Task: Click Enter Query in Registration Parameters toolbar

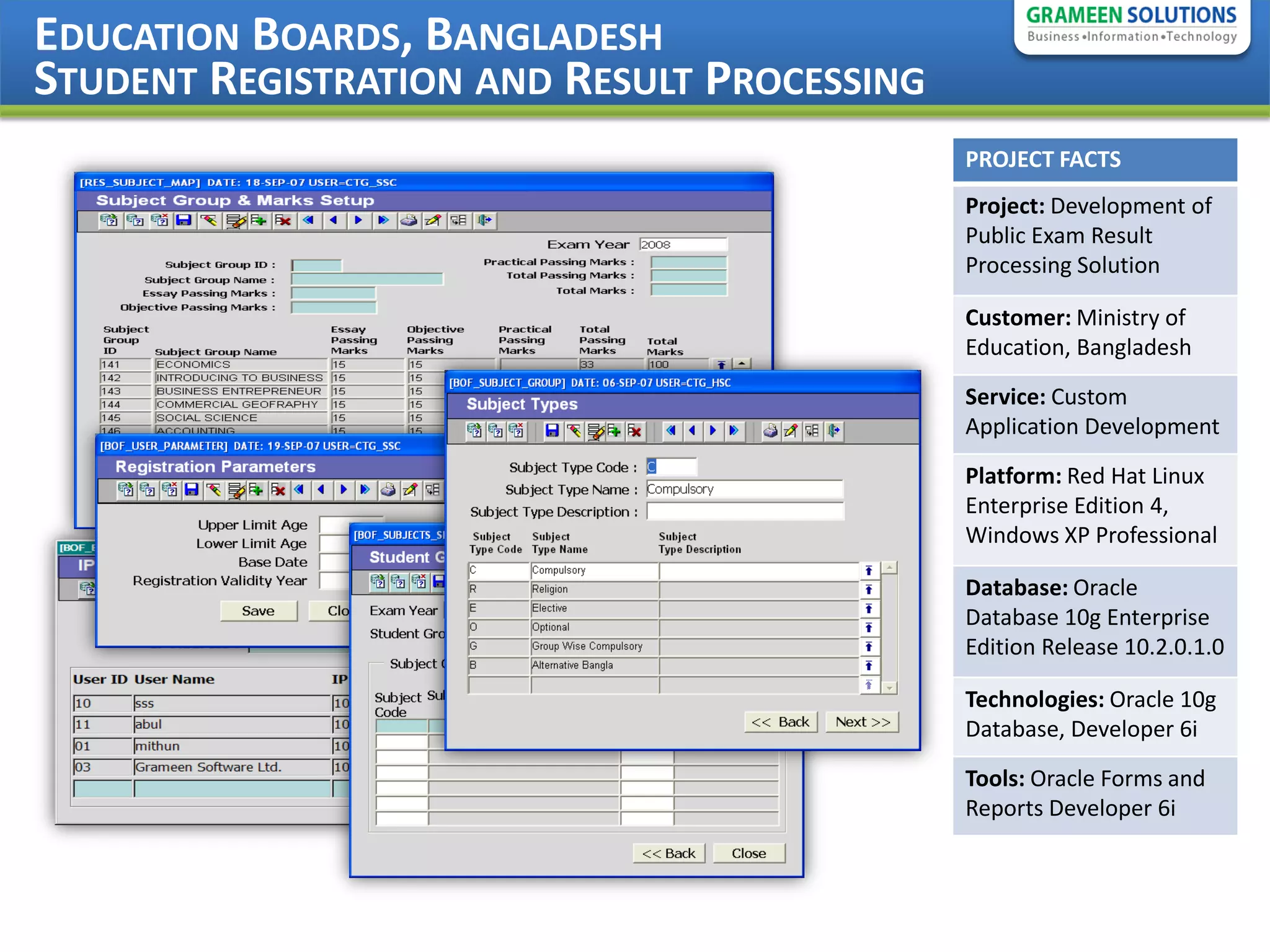Action: 125,490
